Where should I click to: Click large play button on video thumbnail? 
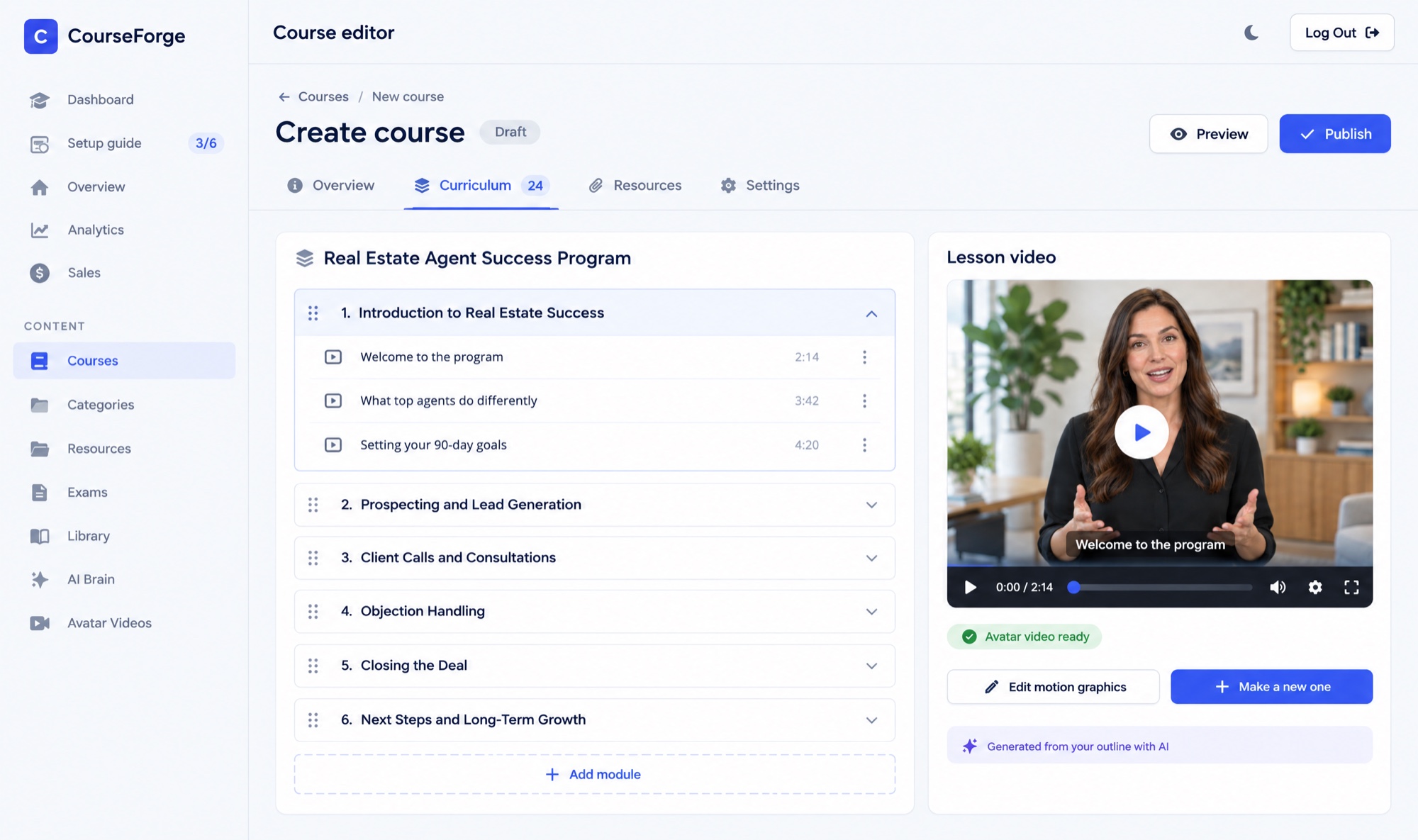pos(1141,432)
